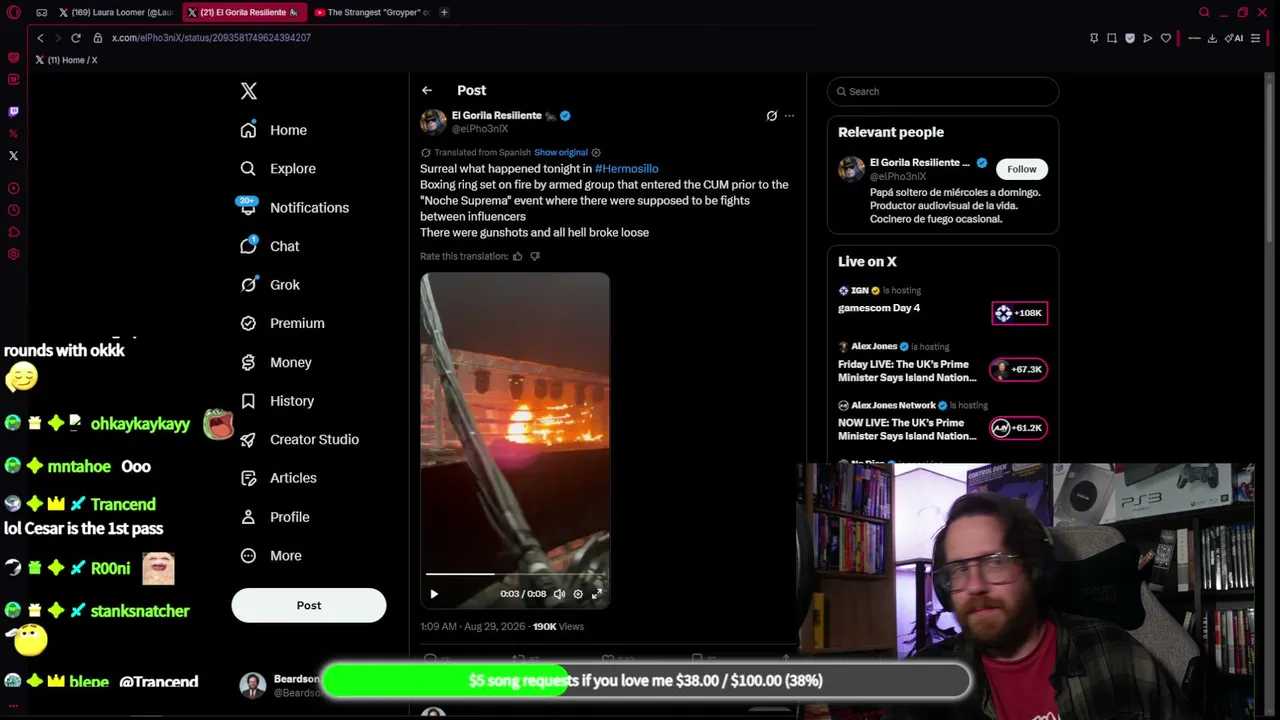Follow El Gorila Resiliente
The image size is (1280, 720).
coord(1022,169)
